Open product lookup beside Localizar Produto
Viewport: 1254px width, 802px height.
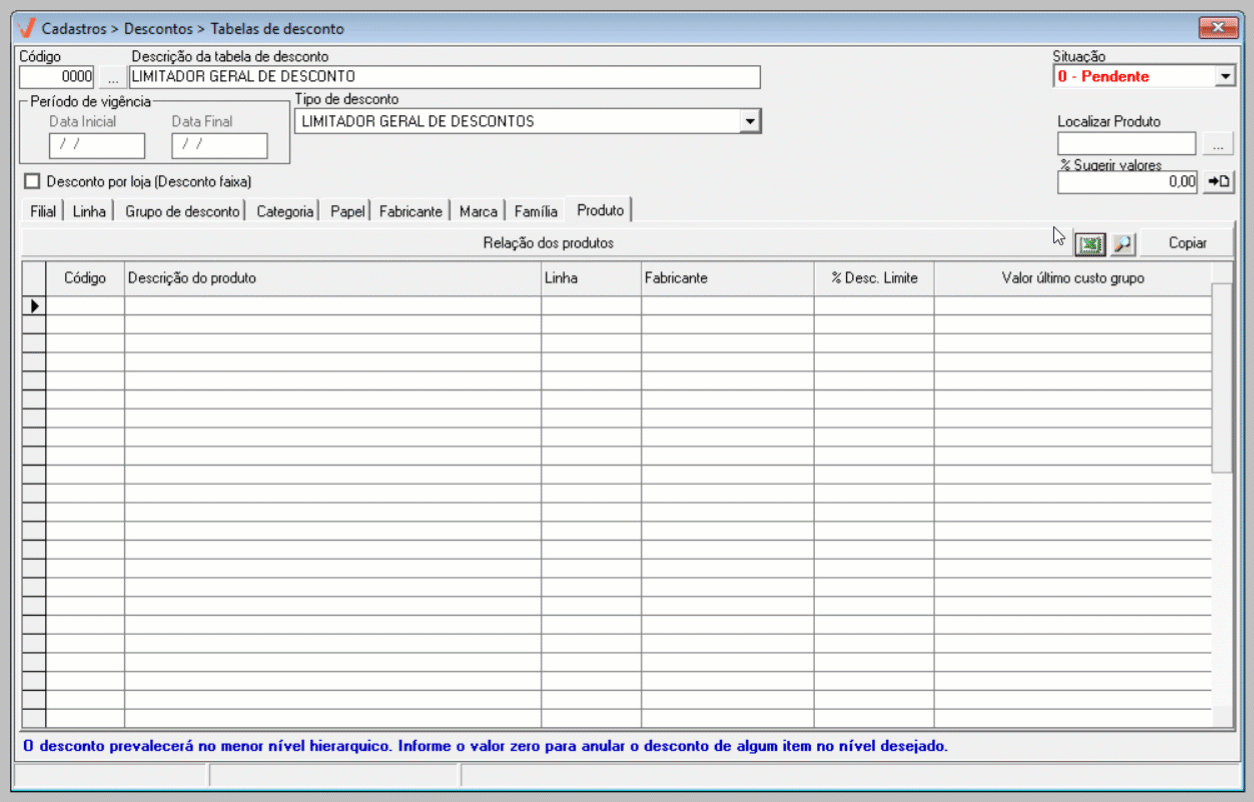click(x=1217, y=145)
